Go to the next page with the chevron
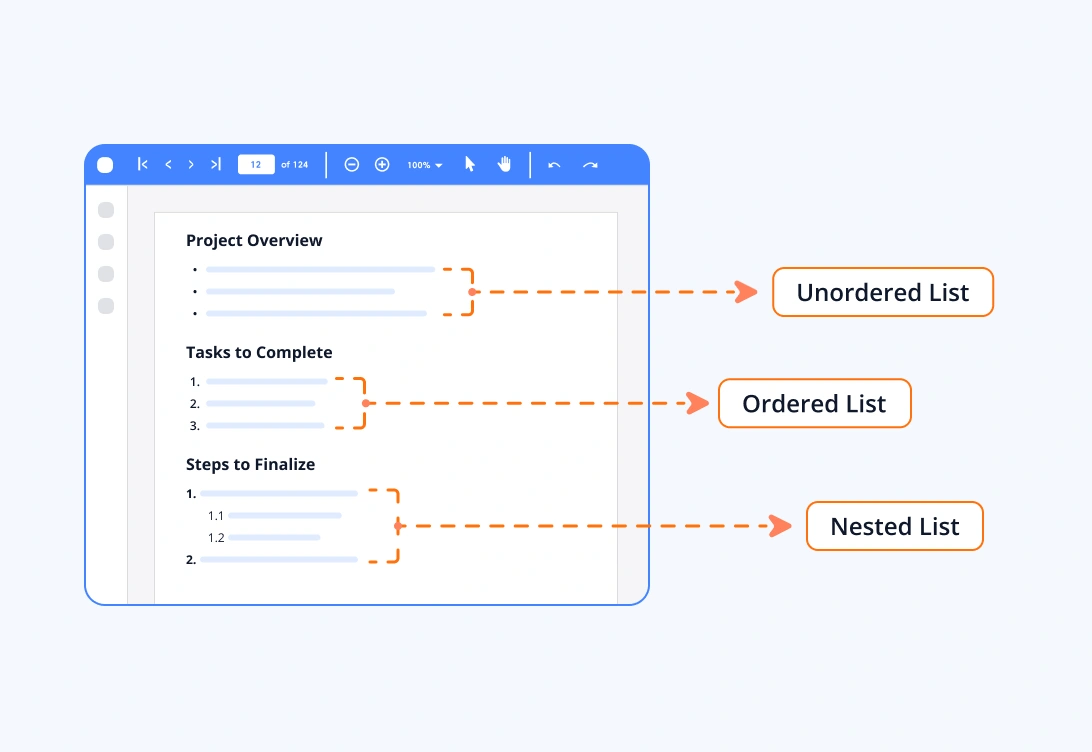 point(191,164)
